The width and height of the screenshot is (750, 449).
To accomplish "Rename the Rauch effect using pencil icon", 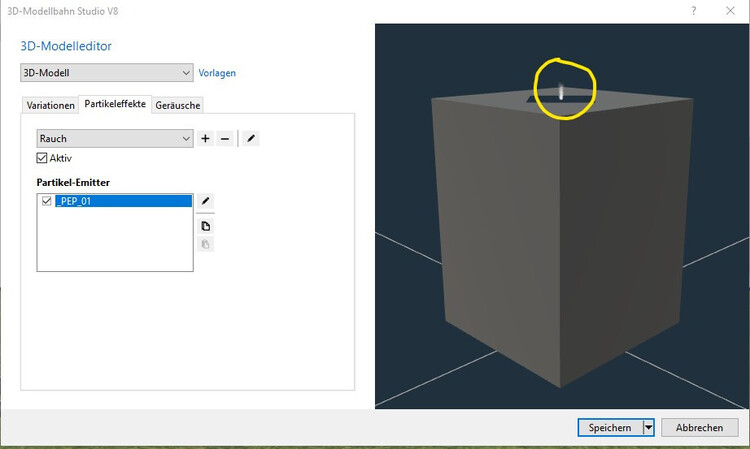I will (x=251, y=139).
